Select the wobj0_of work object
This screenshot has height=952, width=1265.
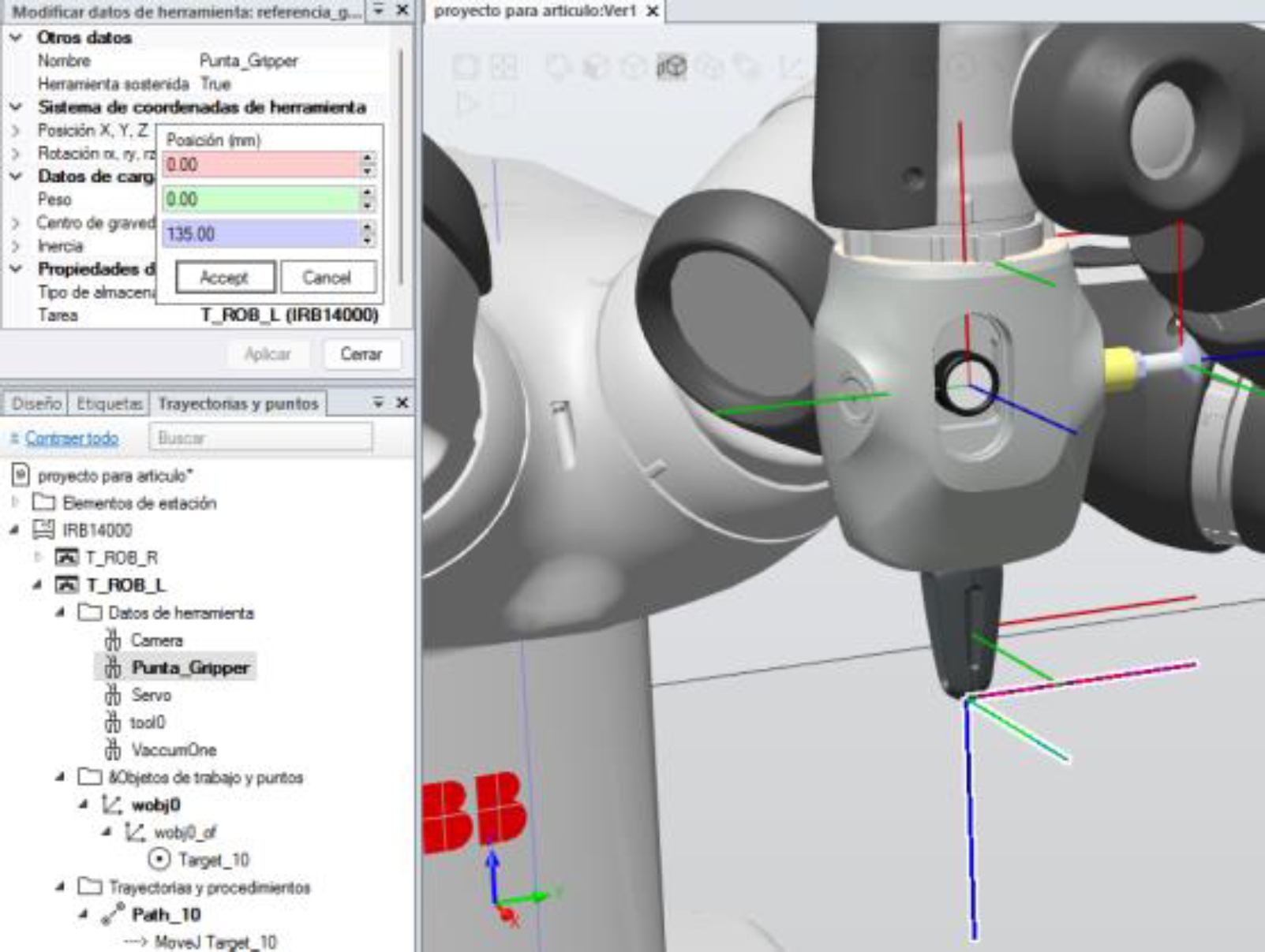tap(184, 832)
